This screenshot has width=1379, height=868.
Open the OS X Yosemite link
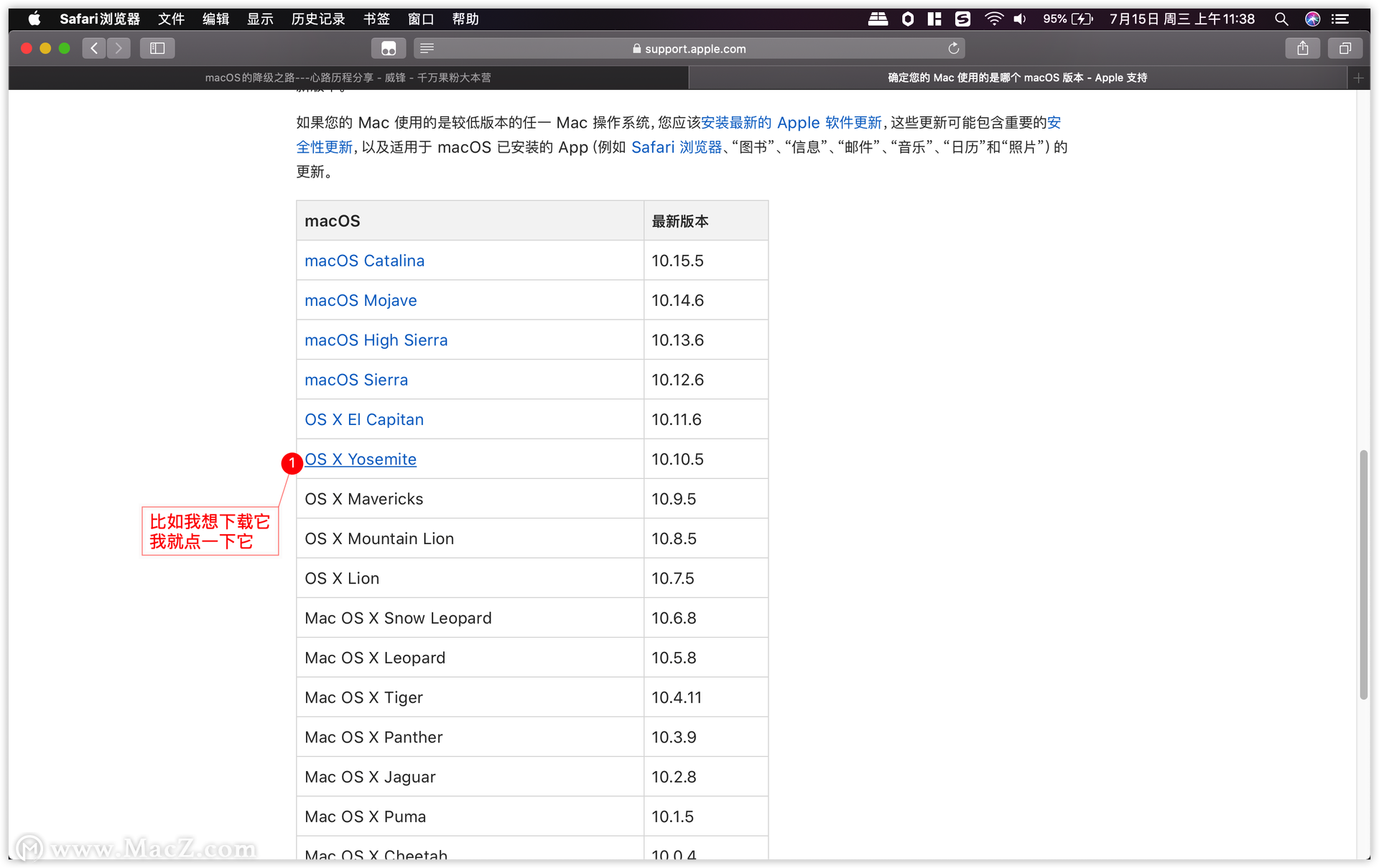pyautogui.click(x=361, y=459)
